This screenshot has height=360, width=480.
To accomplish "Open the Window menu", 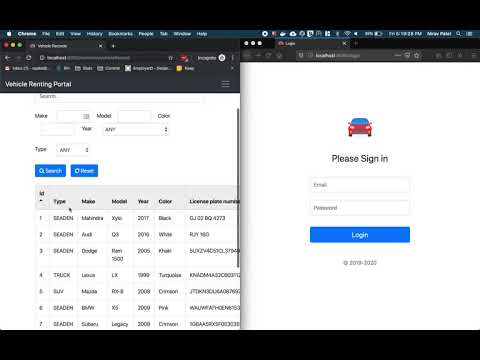I will coord(182,34).
